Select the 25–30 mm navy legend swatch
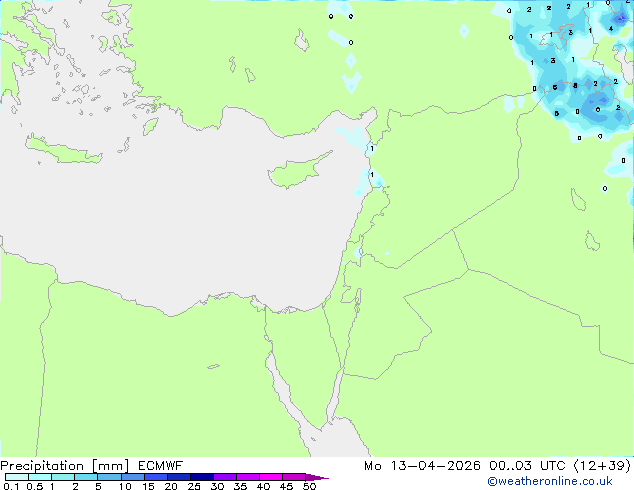 tap(201, 477)
